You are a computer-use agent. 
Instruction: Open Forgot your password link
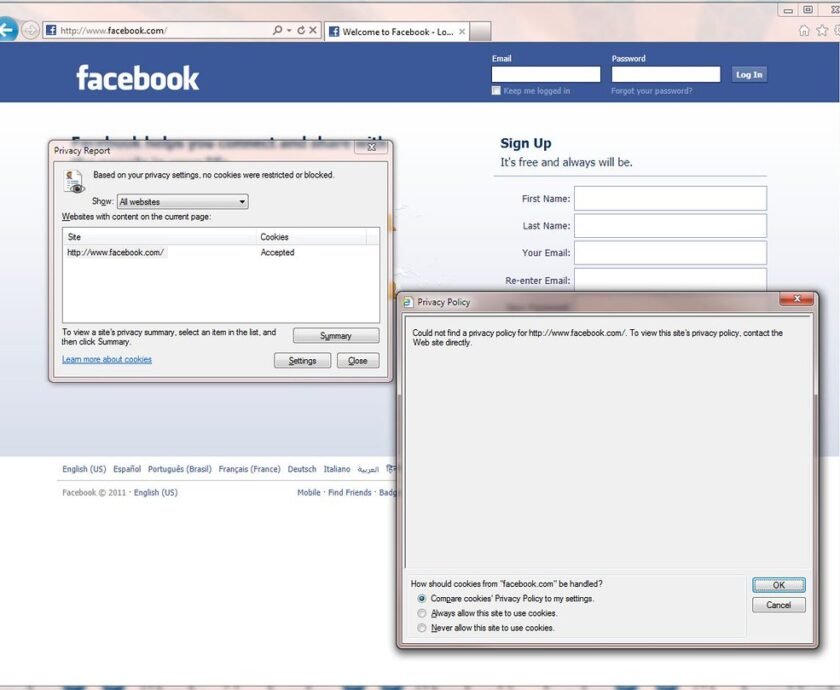(651, 91)
